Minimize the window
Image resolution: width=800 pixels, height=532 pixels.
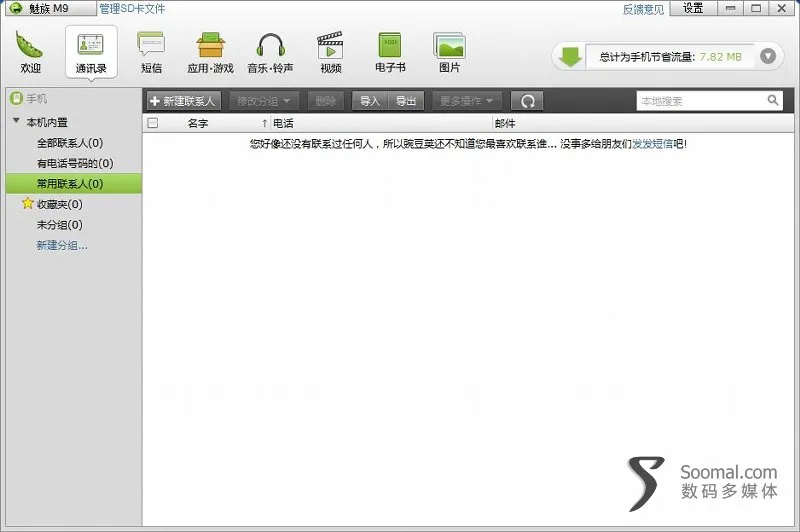click(x=731, y=8)
